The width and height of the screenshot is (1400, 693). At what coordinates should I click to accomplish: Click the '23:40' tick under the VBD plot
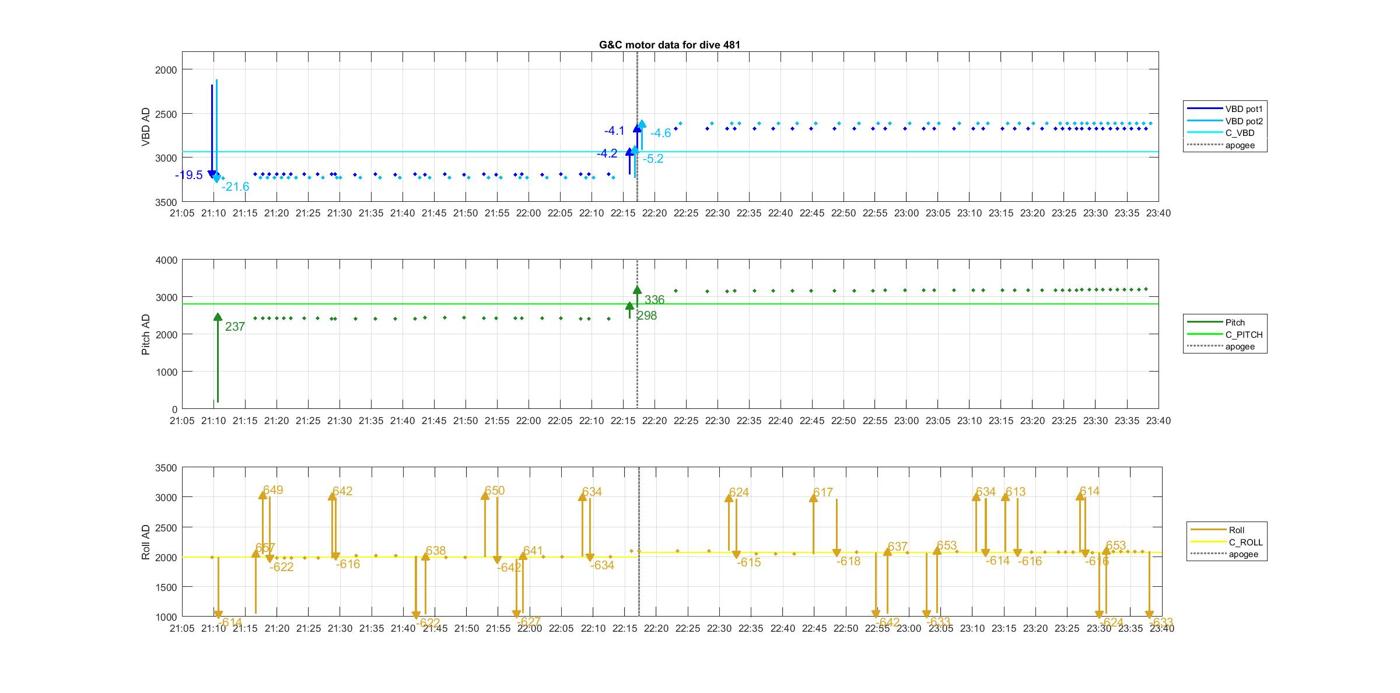click(x=1158, y=213)
